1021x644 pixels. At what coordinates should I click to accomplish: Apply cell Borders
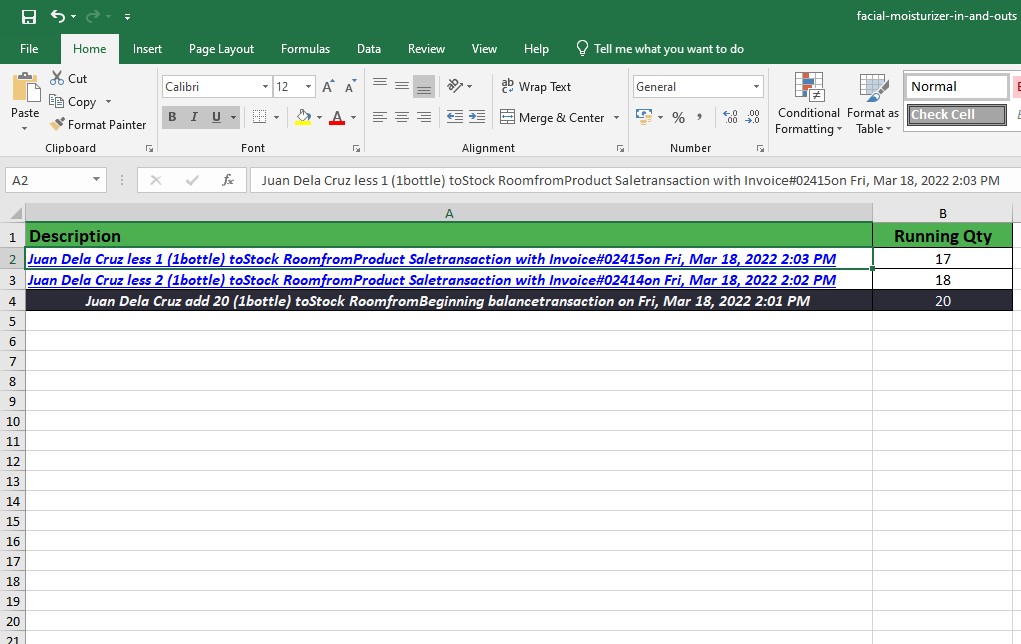tap(259, 117)
